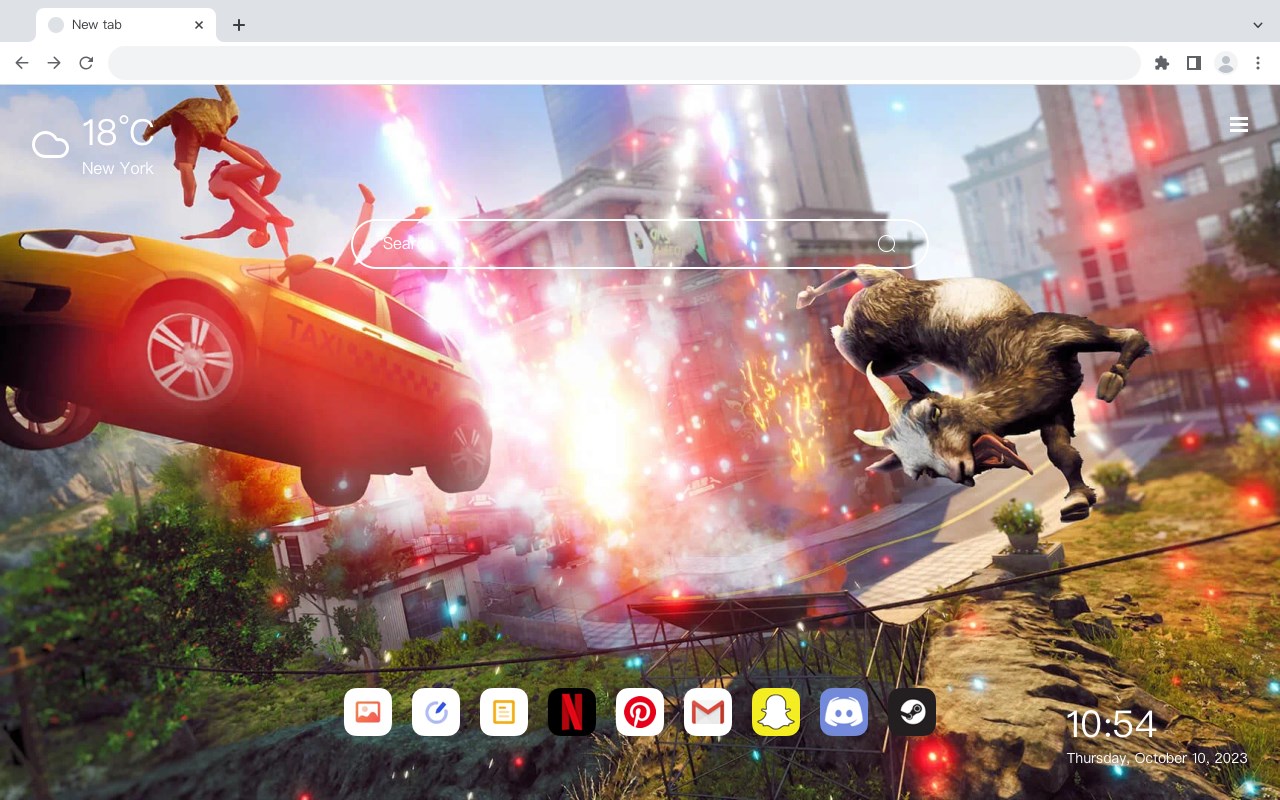This screenshot has height=800, width=1280.
Task: Click the 18°C temperature reading
Action: tap(118, 133)
